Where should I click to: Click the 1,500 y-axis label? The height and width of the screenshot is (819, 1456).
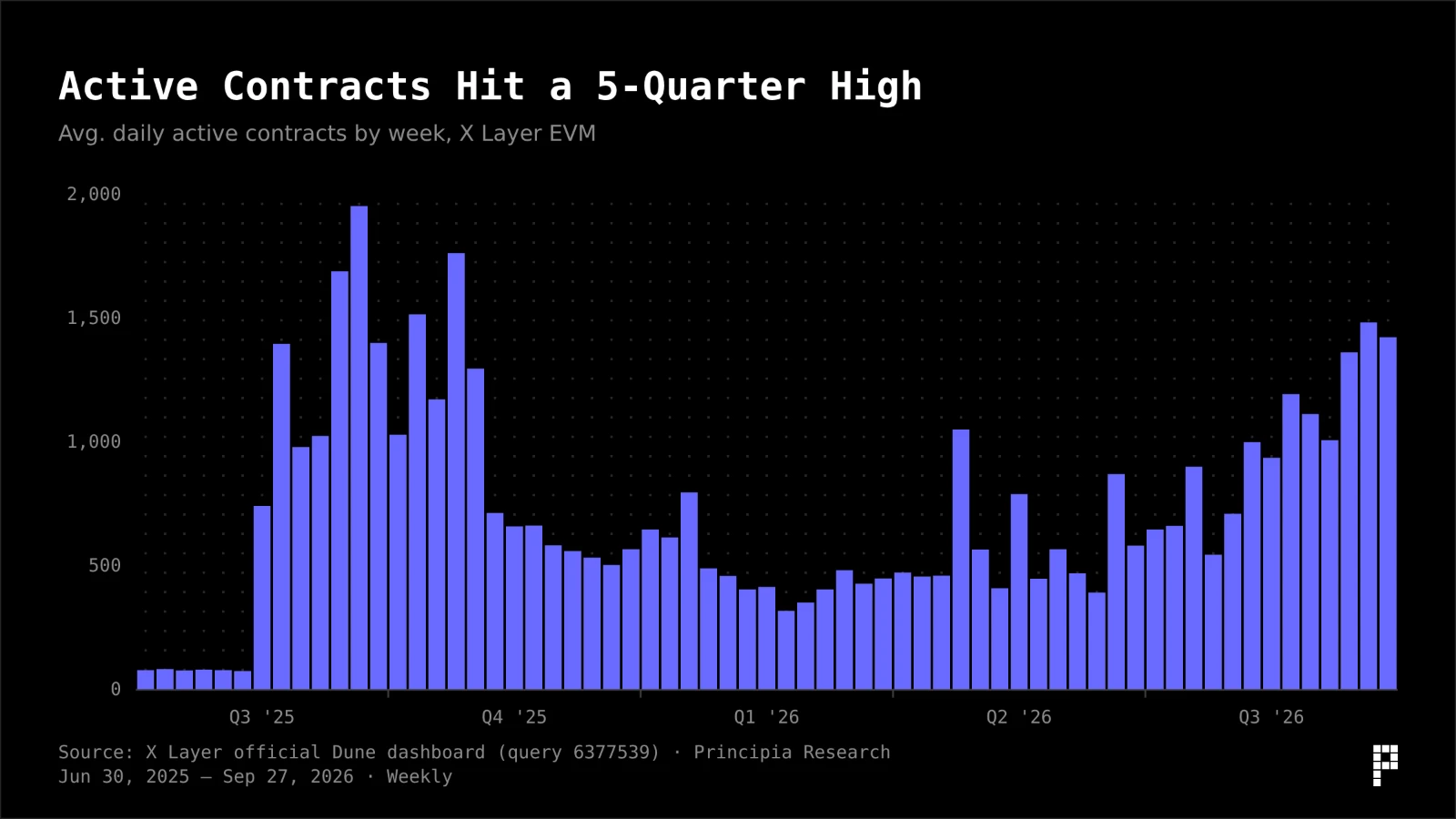(94, 318)
